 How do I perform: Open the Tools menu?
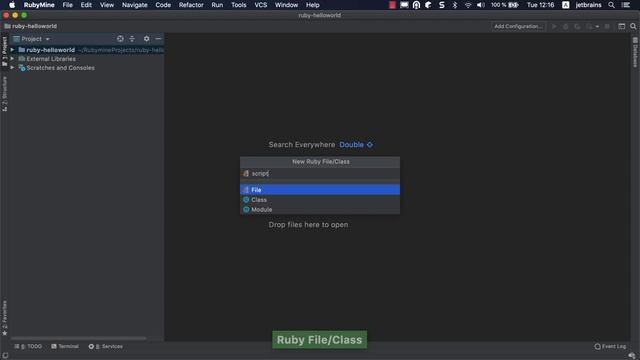tap(239, 5)
